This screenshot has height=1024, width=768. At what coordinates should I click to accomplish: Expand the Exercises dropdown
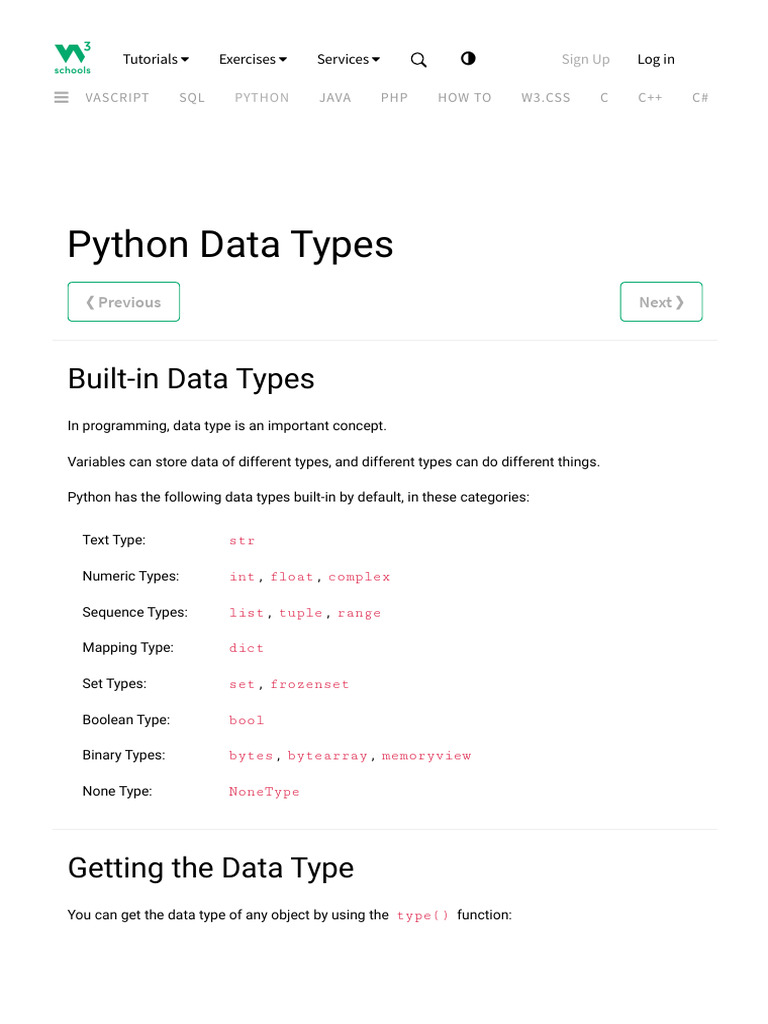[253, 59]
